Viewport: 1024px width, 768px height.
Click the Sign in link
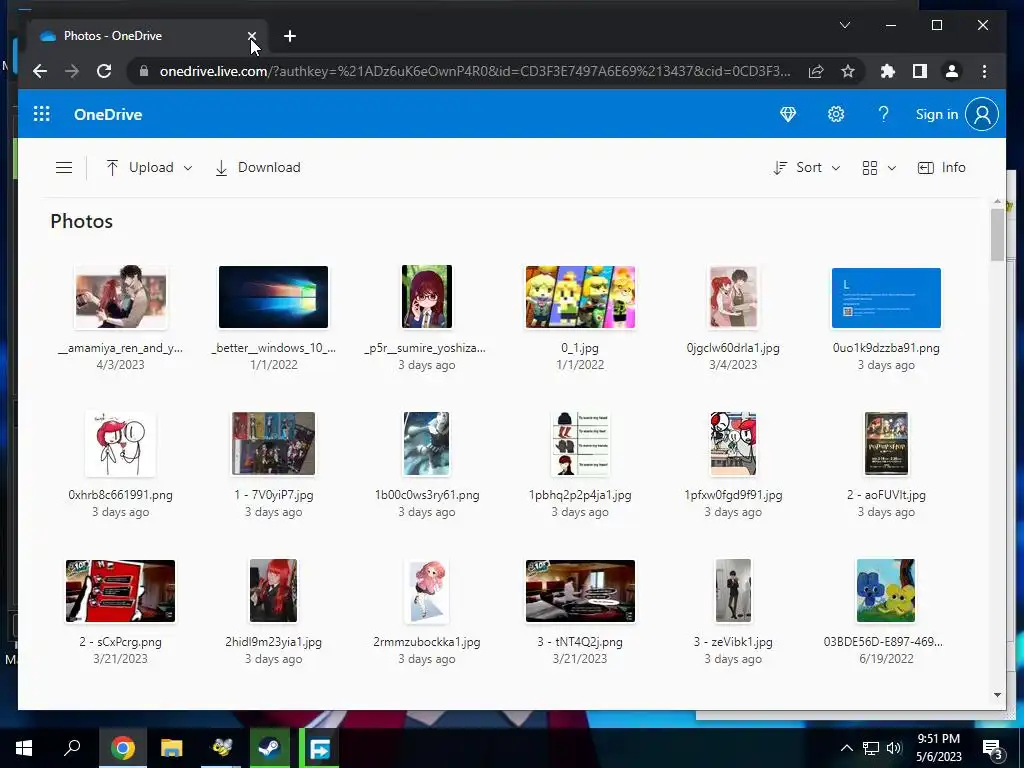(x=936, y=114)
